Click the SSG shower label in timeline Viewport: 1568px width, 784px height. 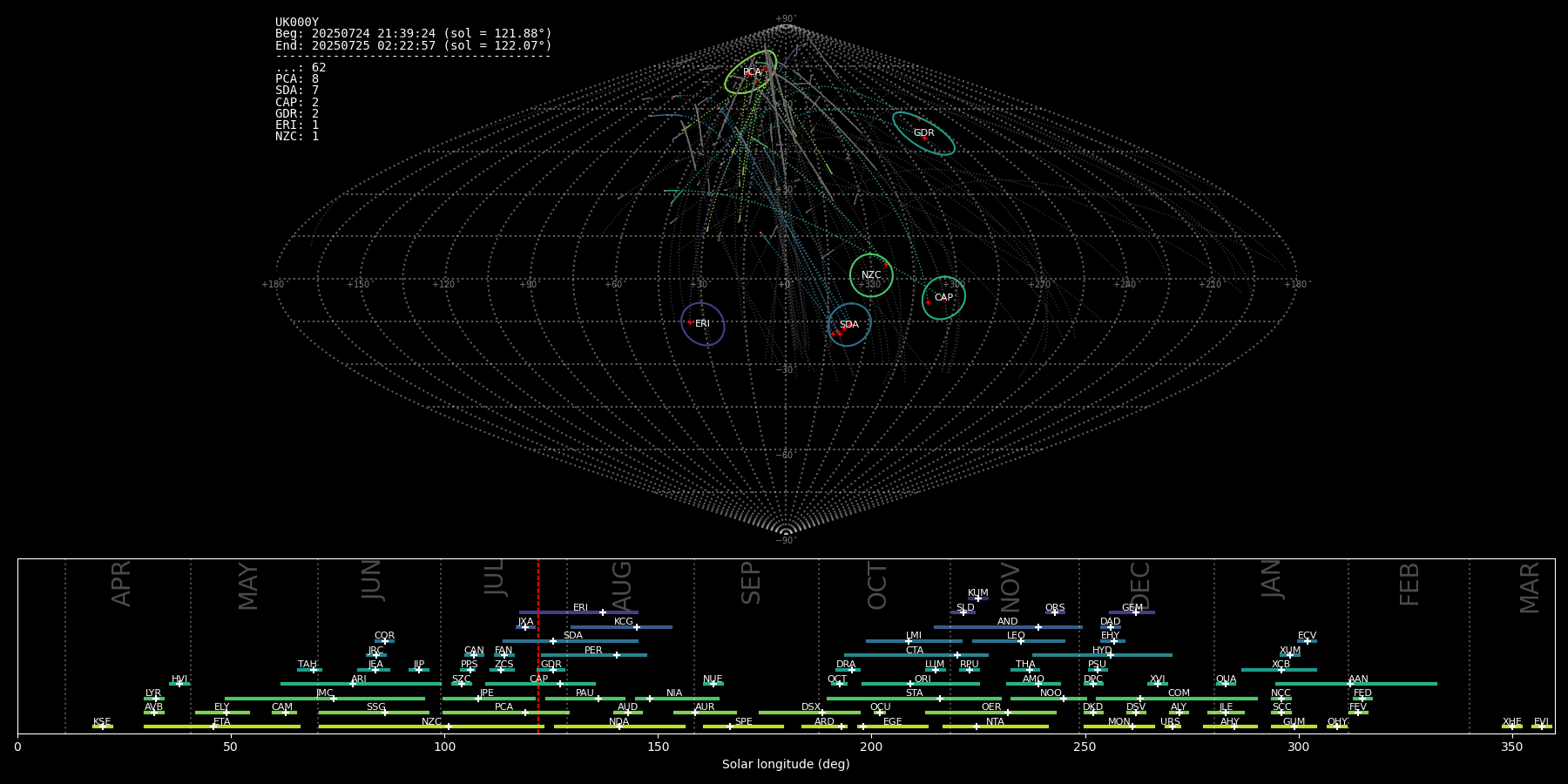click(375, 707)
